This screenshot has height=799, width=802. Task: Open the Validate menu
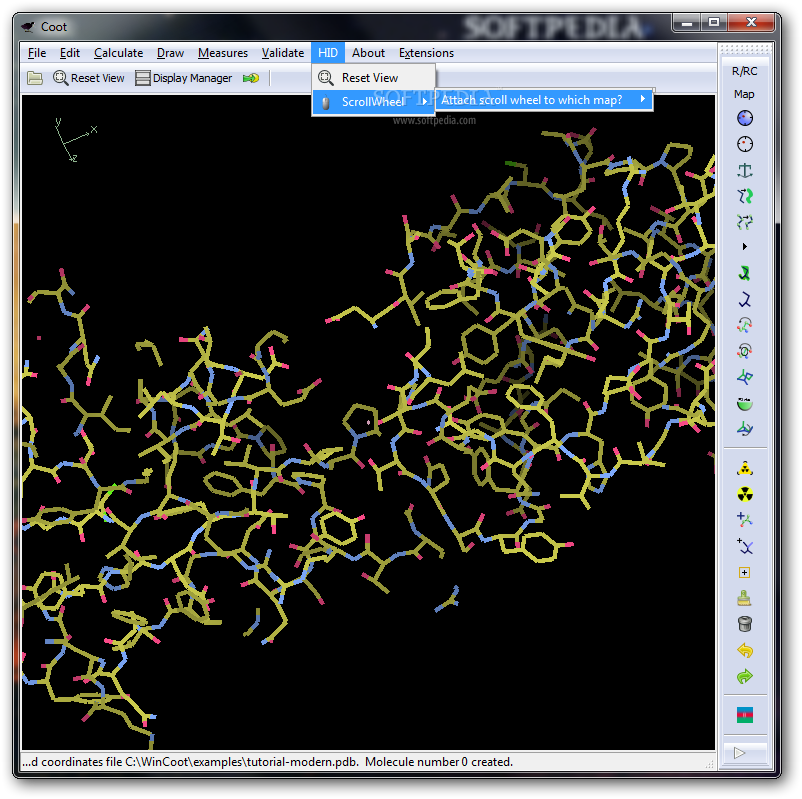(283, 53)
